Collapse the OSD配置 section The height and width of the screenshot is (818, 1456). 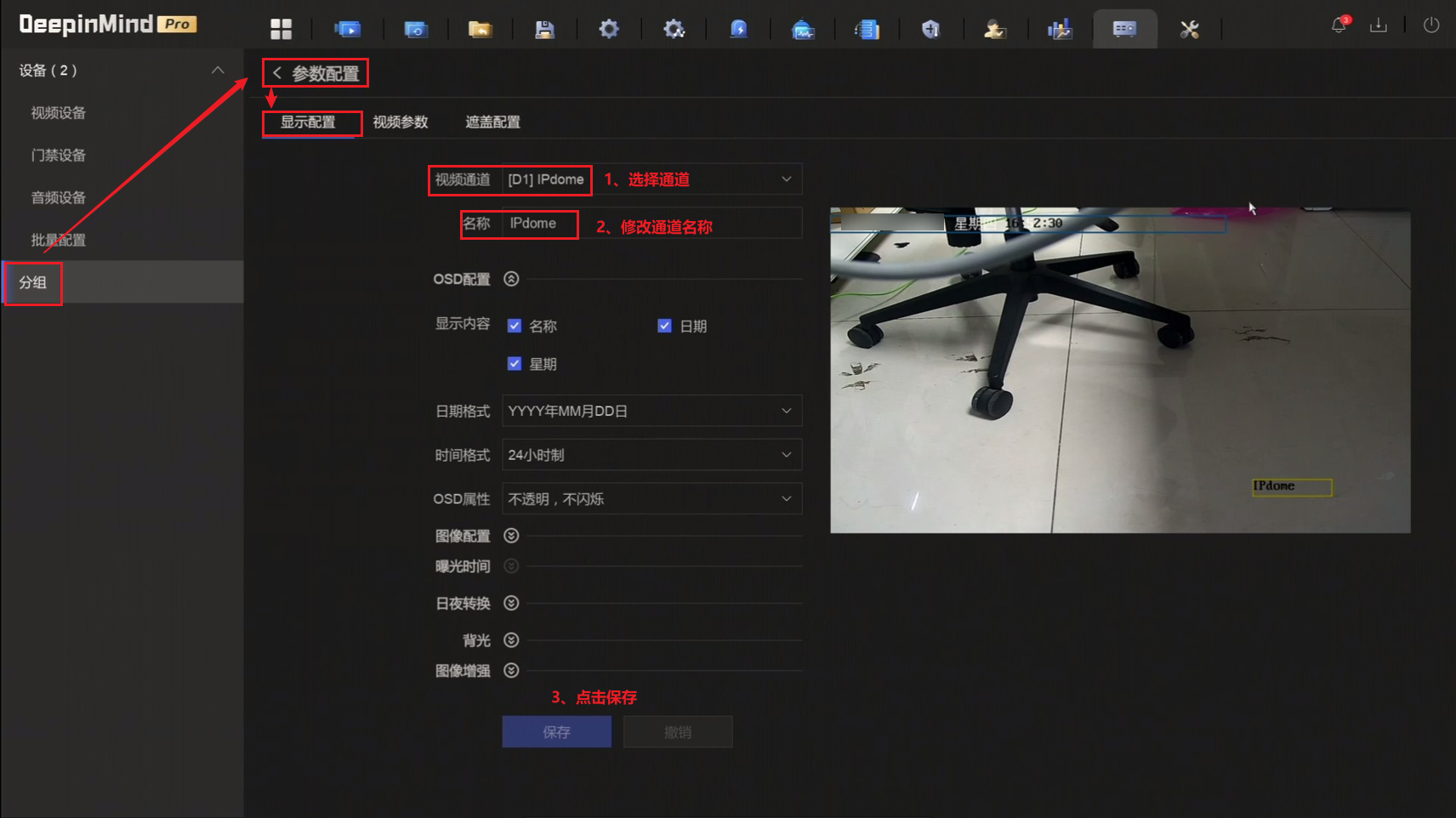(x=511, y=279)
